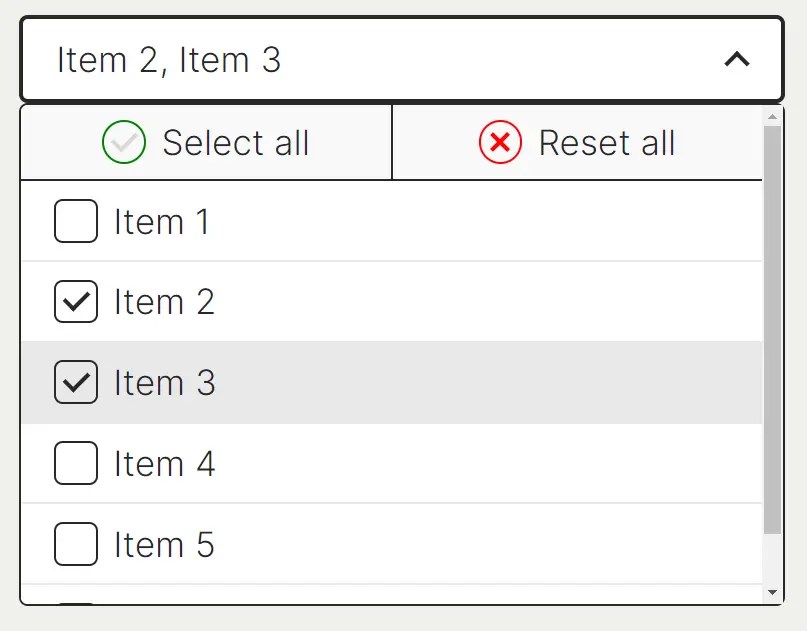
Task: Check the Item 1 checkbox
Action: [x=76, y=221]
